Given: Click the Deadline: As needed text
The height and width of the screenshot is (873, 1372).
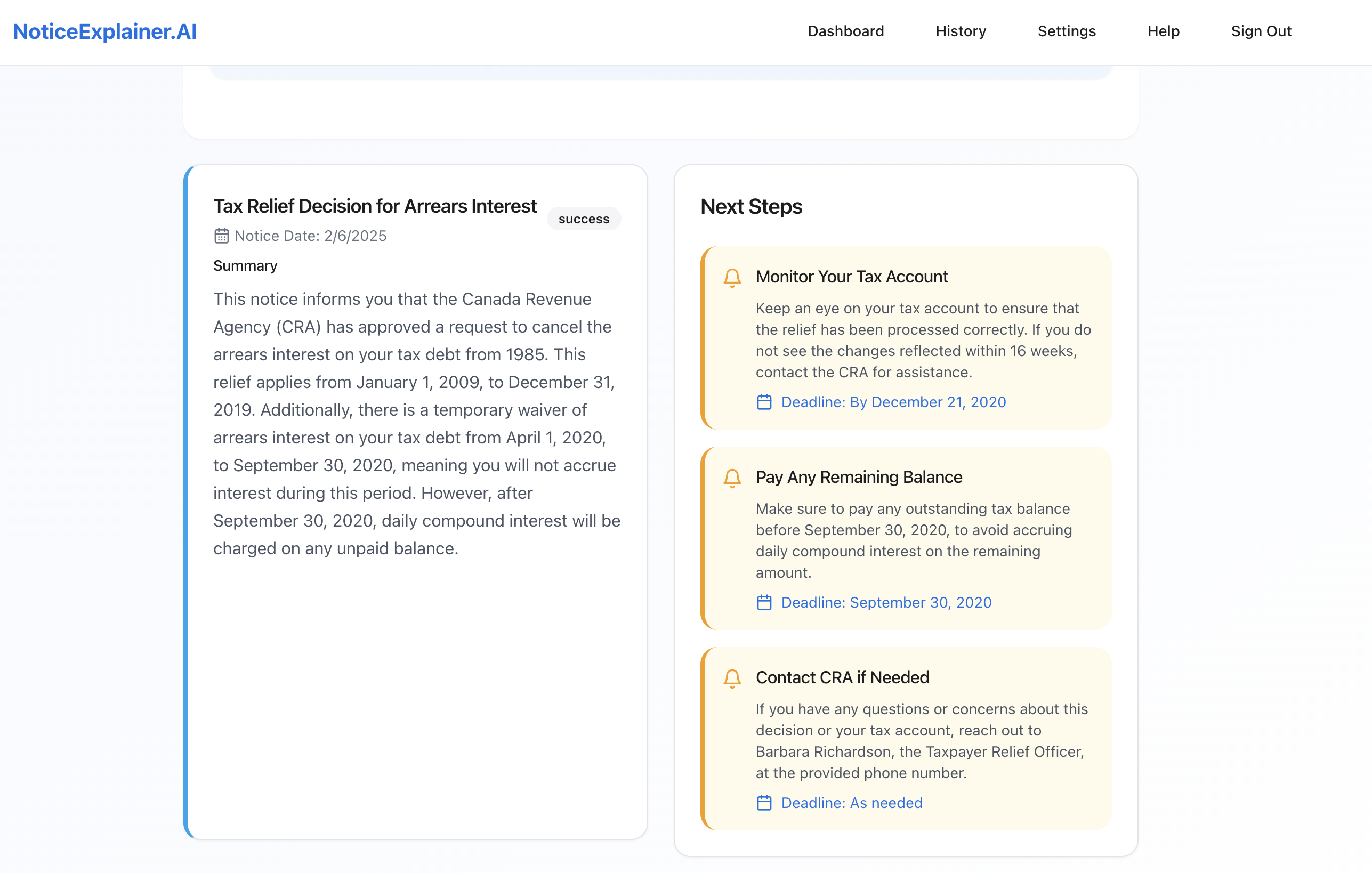Looking at the screenshot, I should [851, 803].
